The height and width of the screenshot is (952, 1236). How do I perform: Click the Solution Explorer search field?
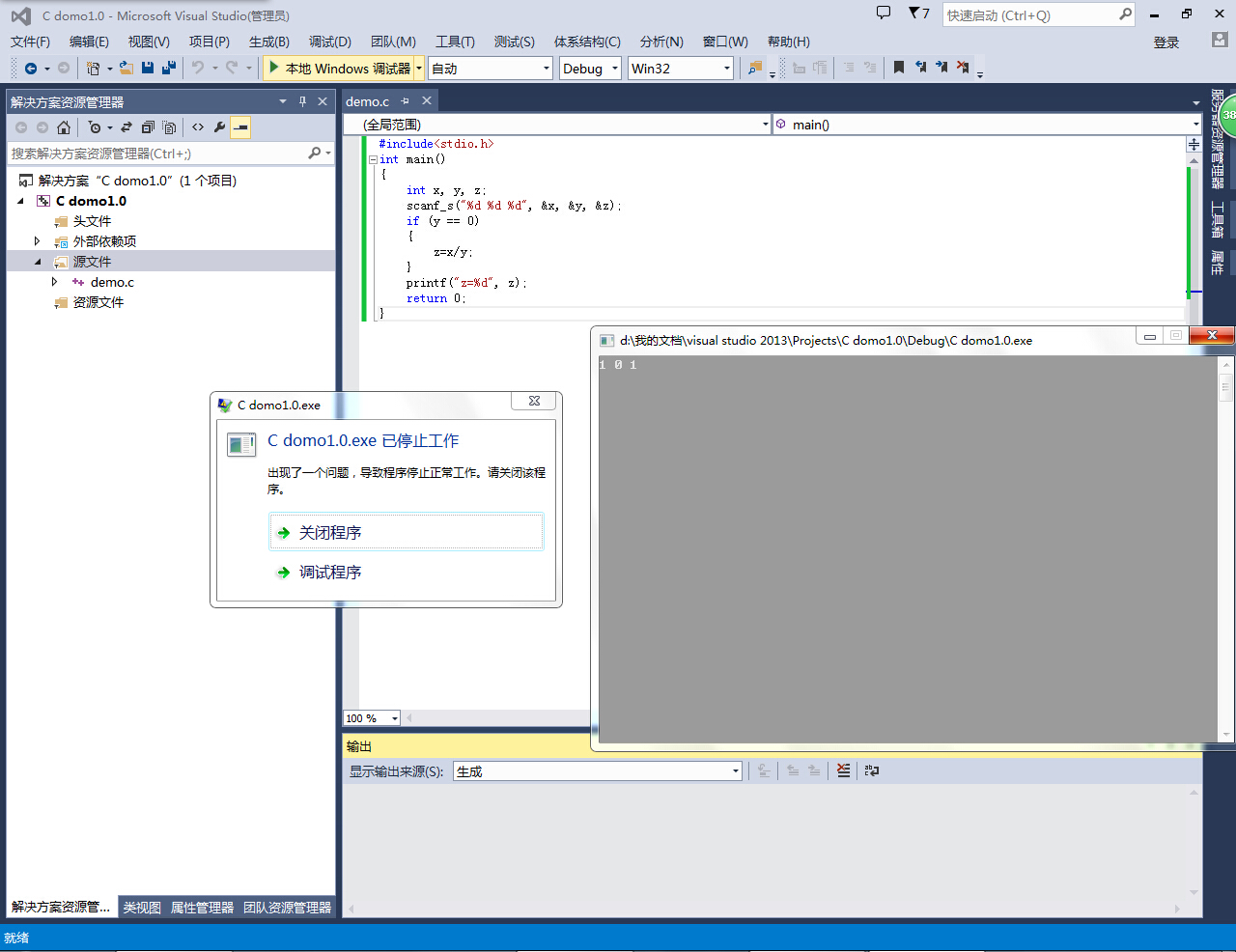(x=156, y=154)
